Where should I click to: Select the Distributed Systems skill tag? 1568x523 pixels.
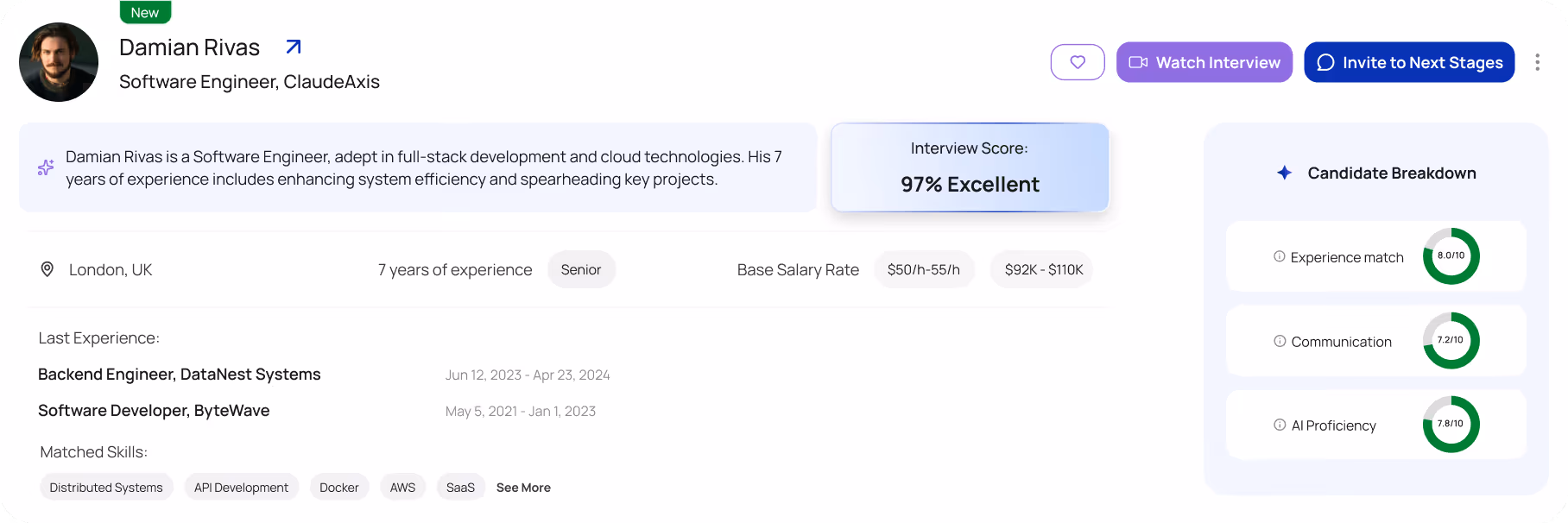(x=106, y=488)
